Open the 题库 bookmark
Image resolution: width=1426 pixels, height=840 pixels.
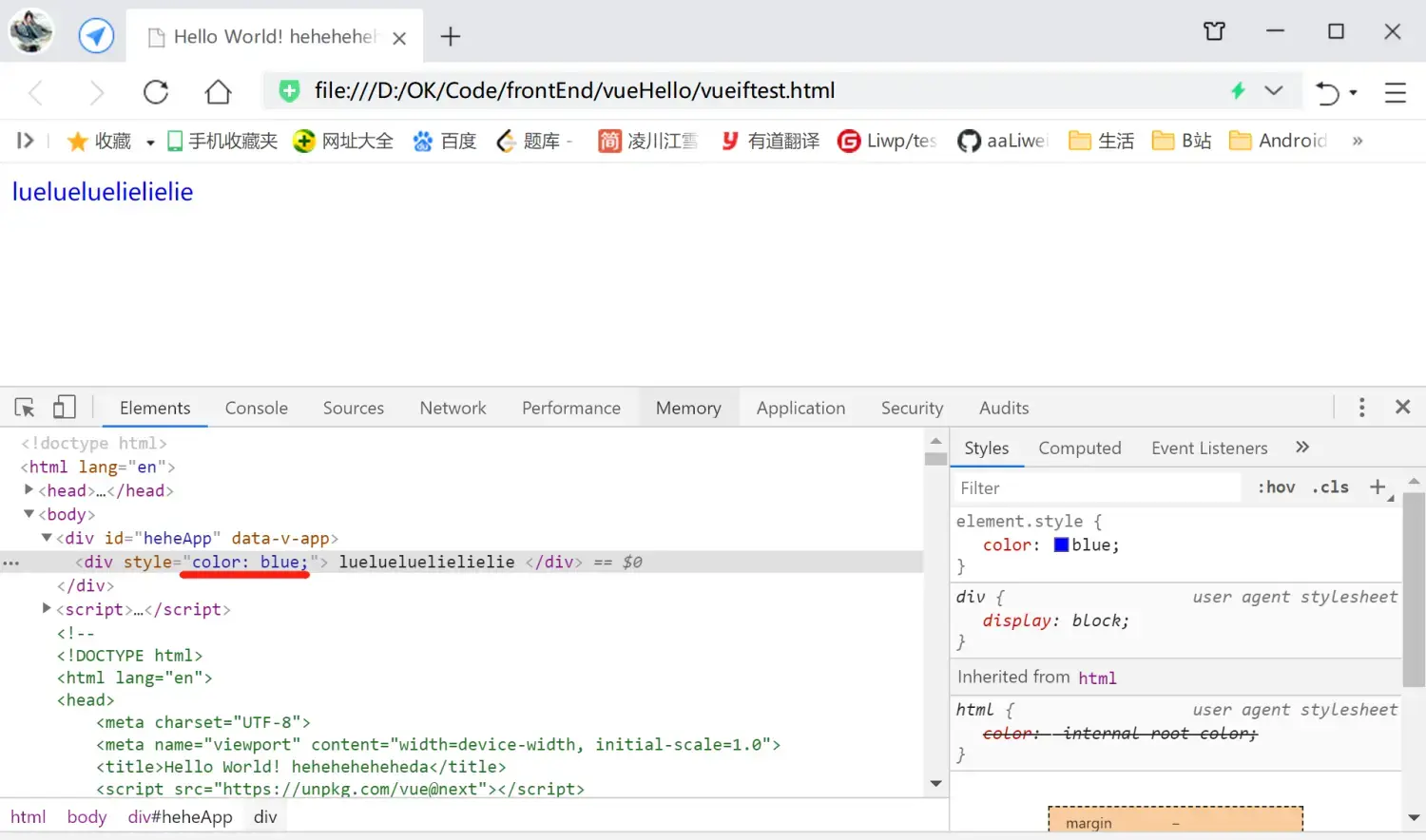click(534, 141)
